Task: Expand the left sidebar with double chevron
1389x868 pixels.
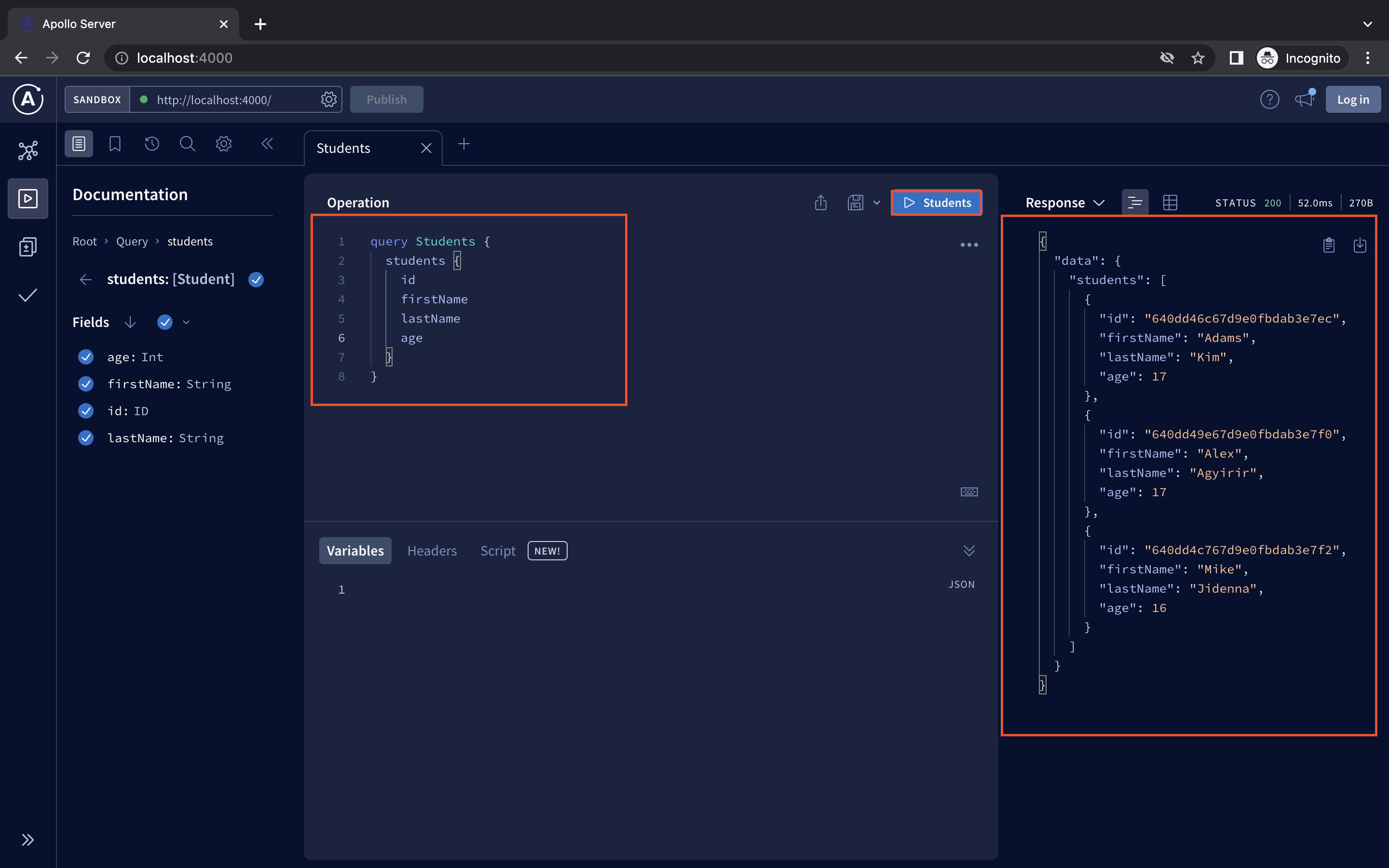Action: 27,840
